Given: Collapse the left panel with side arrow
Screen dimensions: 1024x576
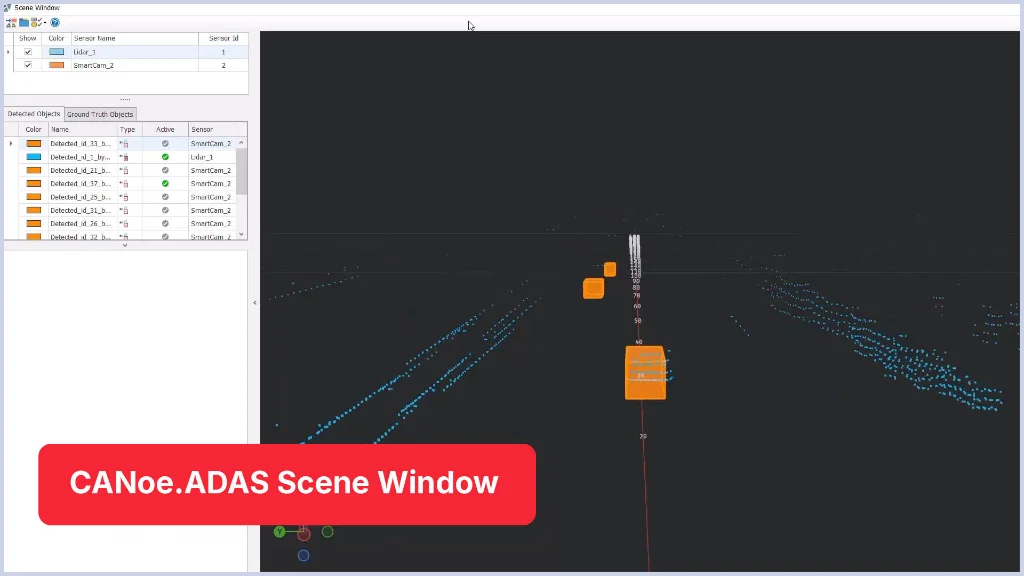Looking at the screenshot, I should [x=255, y=303].
